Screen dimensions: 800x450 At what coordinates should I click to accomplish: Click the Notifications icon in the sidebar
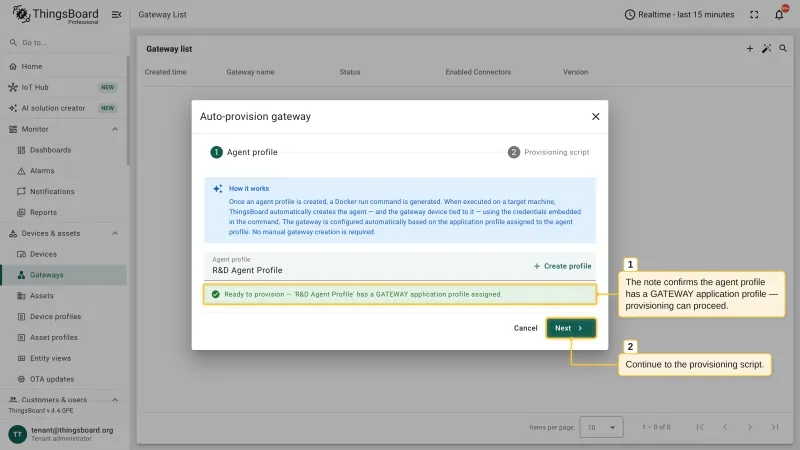click(x=21, y=191)
